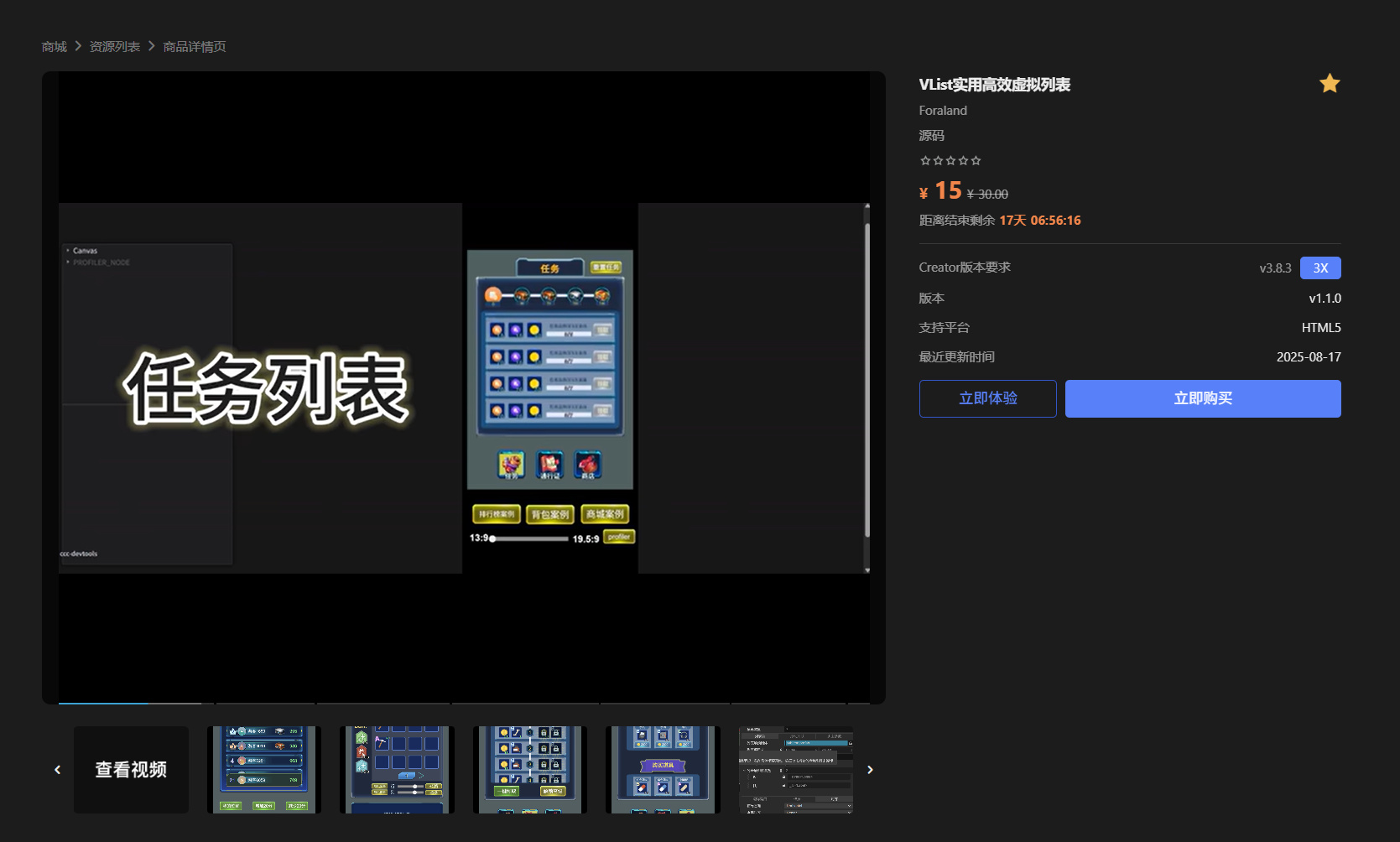Screen dimensions: 1400x842
Task: Click the discounted price ¥ 15
Action: [x=940, y=191]
